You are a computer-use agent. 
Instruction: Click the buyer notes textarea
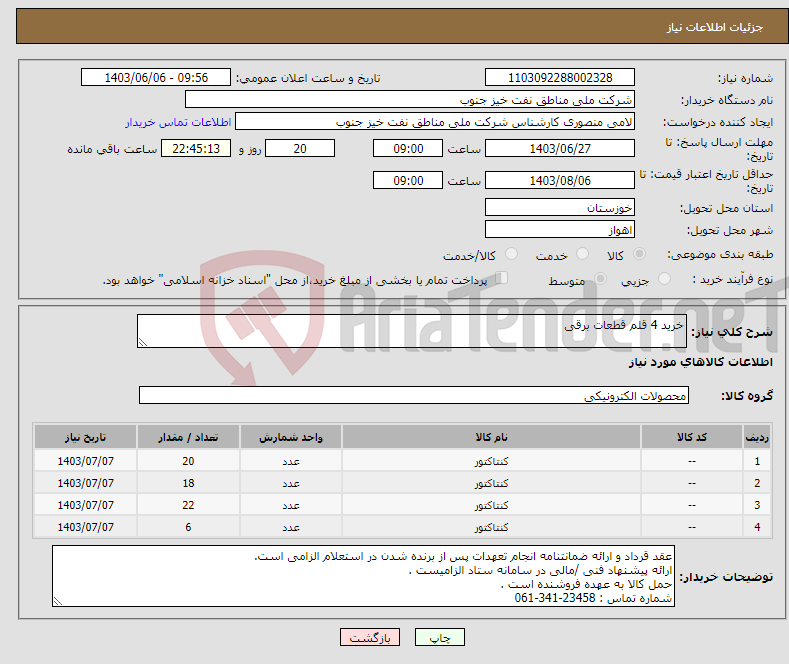point(363,576)
